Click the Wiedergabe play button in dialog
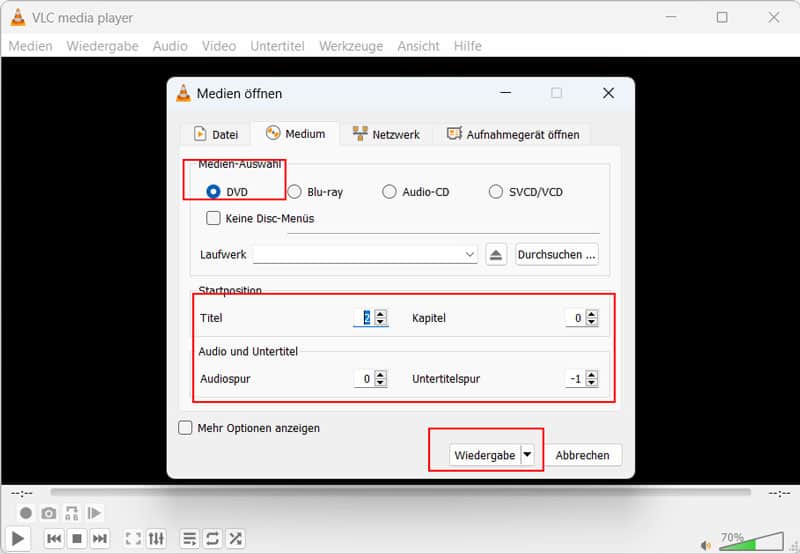 485,455
